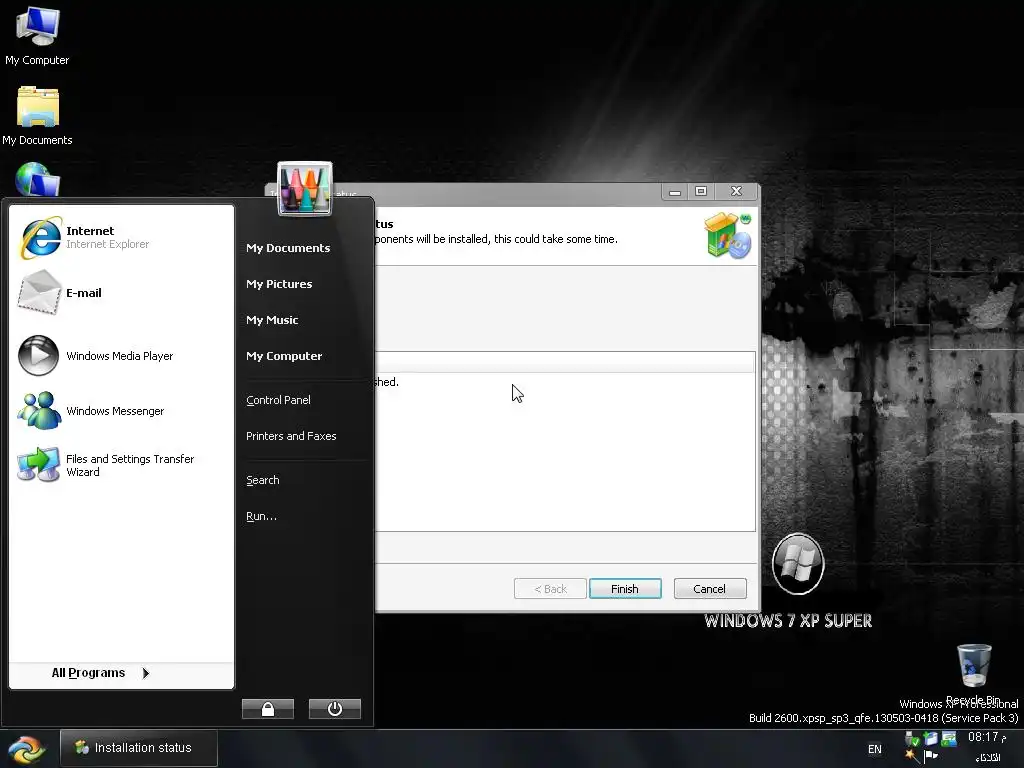Viewport: 1024px width, 768px height.
Task: Click the white flag icon in the system tray
Action: click(x=931, y=756)
